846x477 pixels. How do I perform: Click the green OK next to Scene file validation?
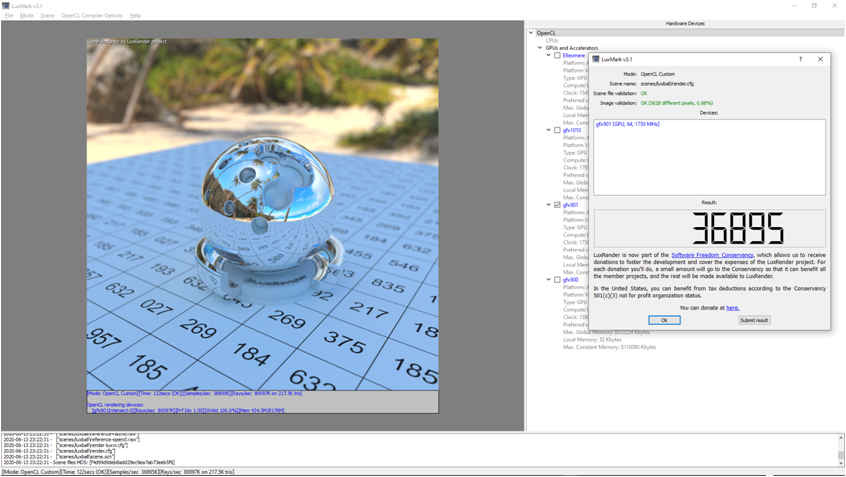click(x=644, y=93)
